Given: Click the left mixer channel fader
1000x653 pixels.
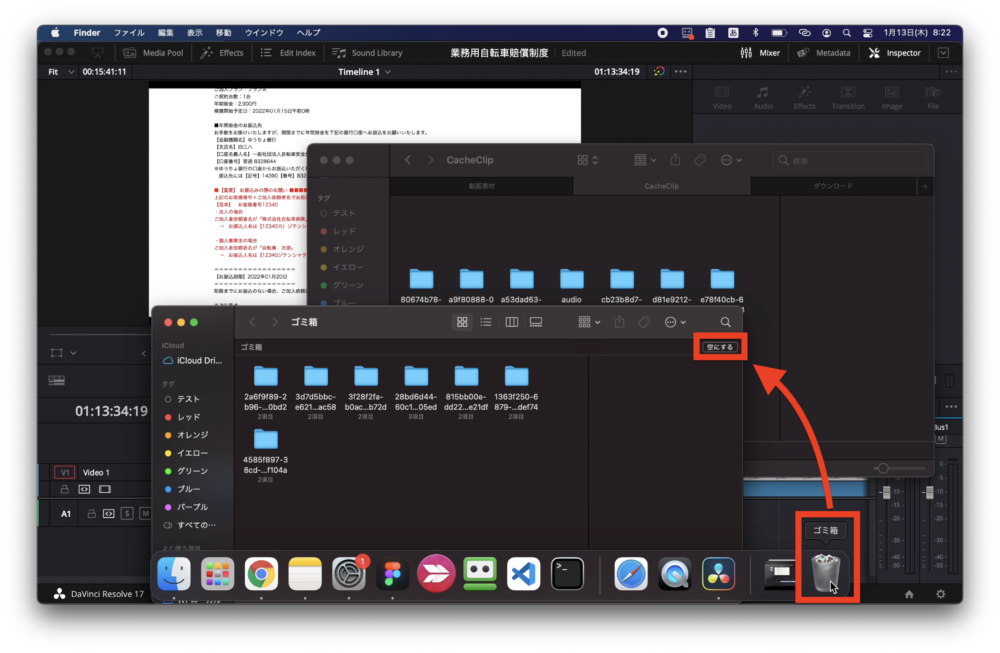Looking at the screenshot, I should 886,492.
